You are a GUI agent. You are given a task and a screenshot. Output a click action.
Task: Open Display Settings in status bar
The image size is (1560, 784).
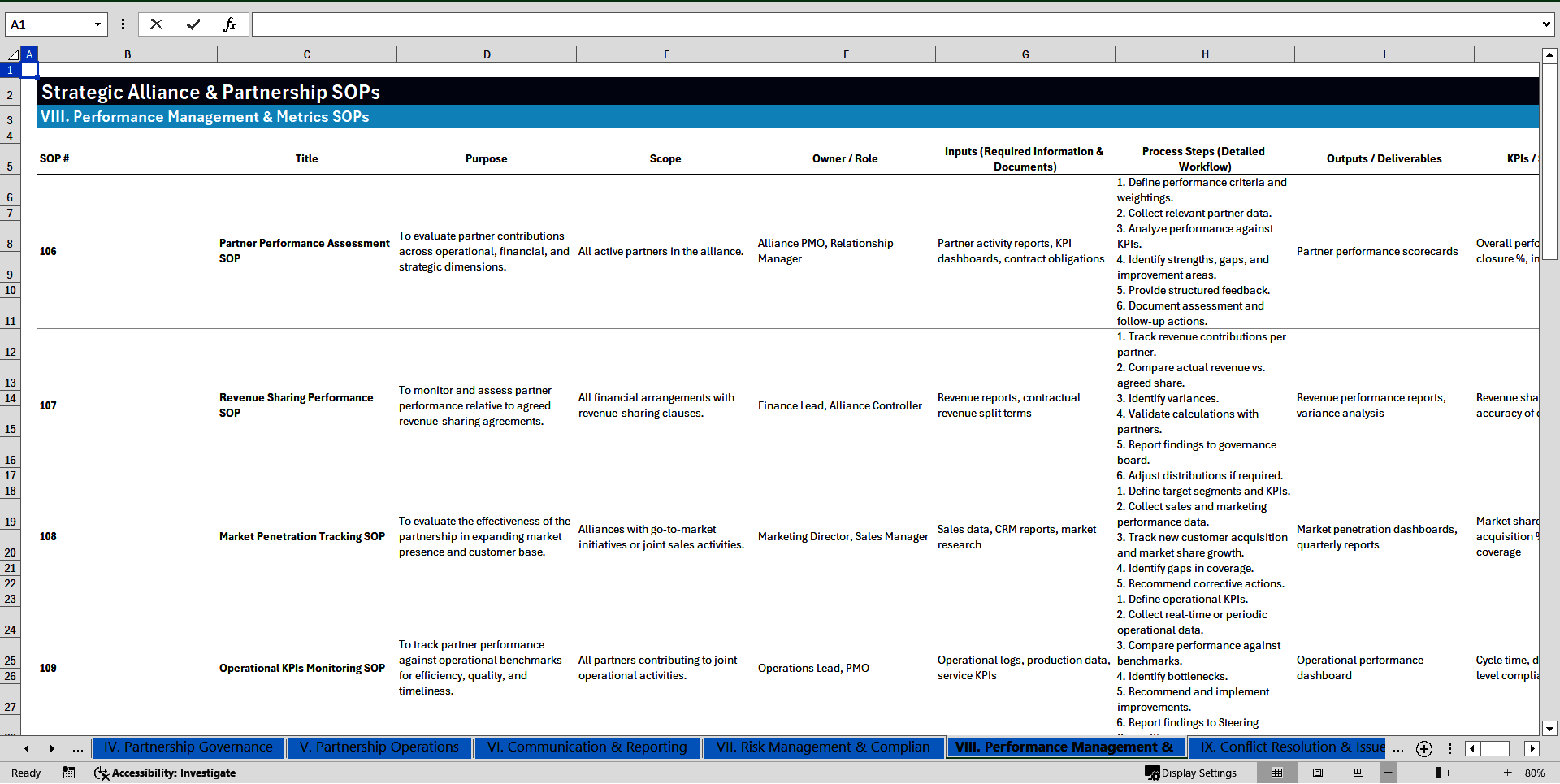click(x=1190, y=773)
